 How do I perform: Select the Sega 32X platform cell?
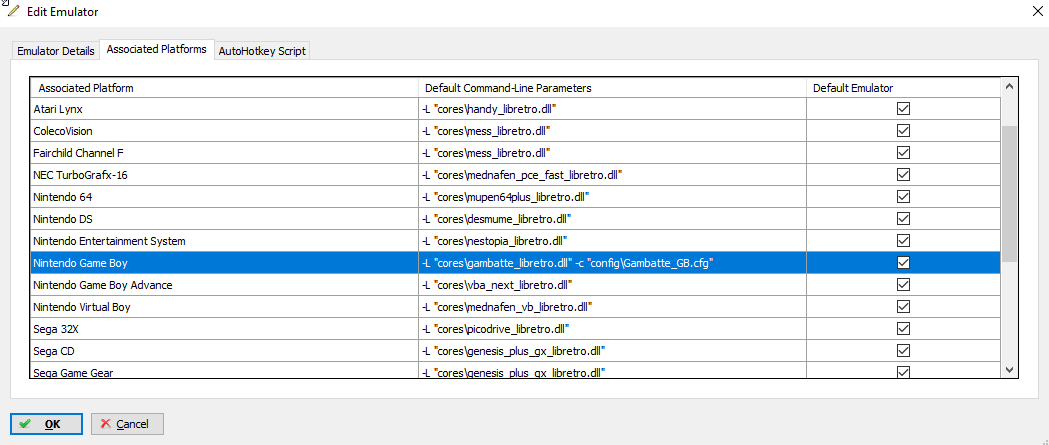224,329
